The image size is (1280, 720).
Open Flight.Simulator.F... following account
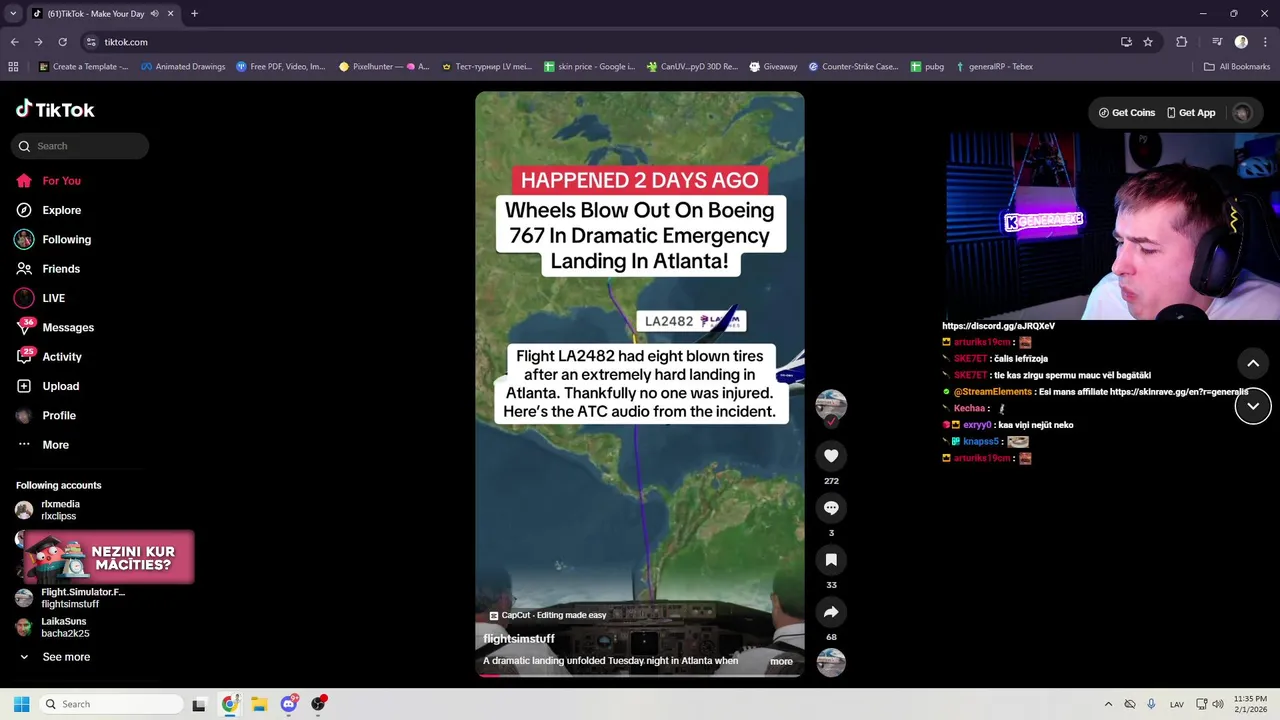(x=80, y=598)
